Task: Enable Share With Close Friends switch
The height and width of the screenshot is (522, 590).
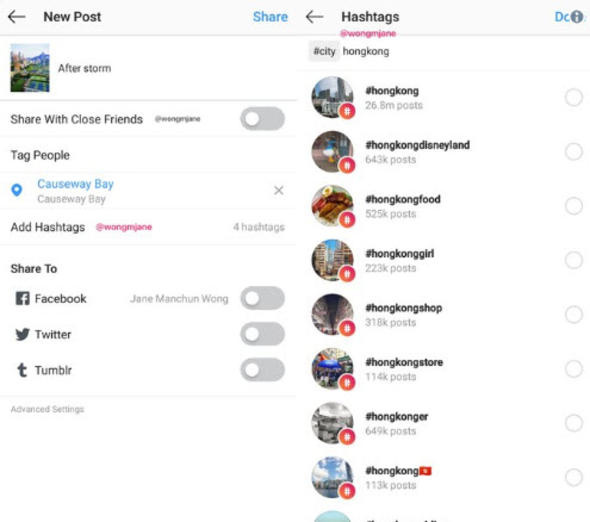Action: pyautogui.click(x=263, y=119)
